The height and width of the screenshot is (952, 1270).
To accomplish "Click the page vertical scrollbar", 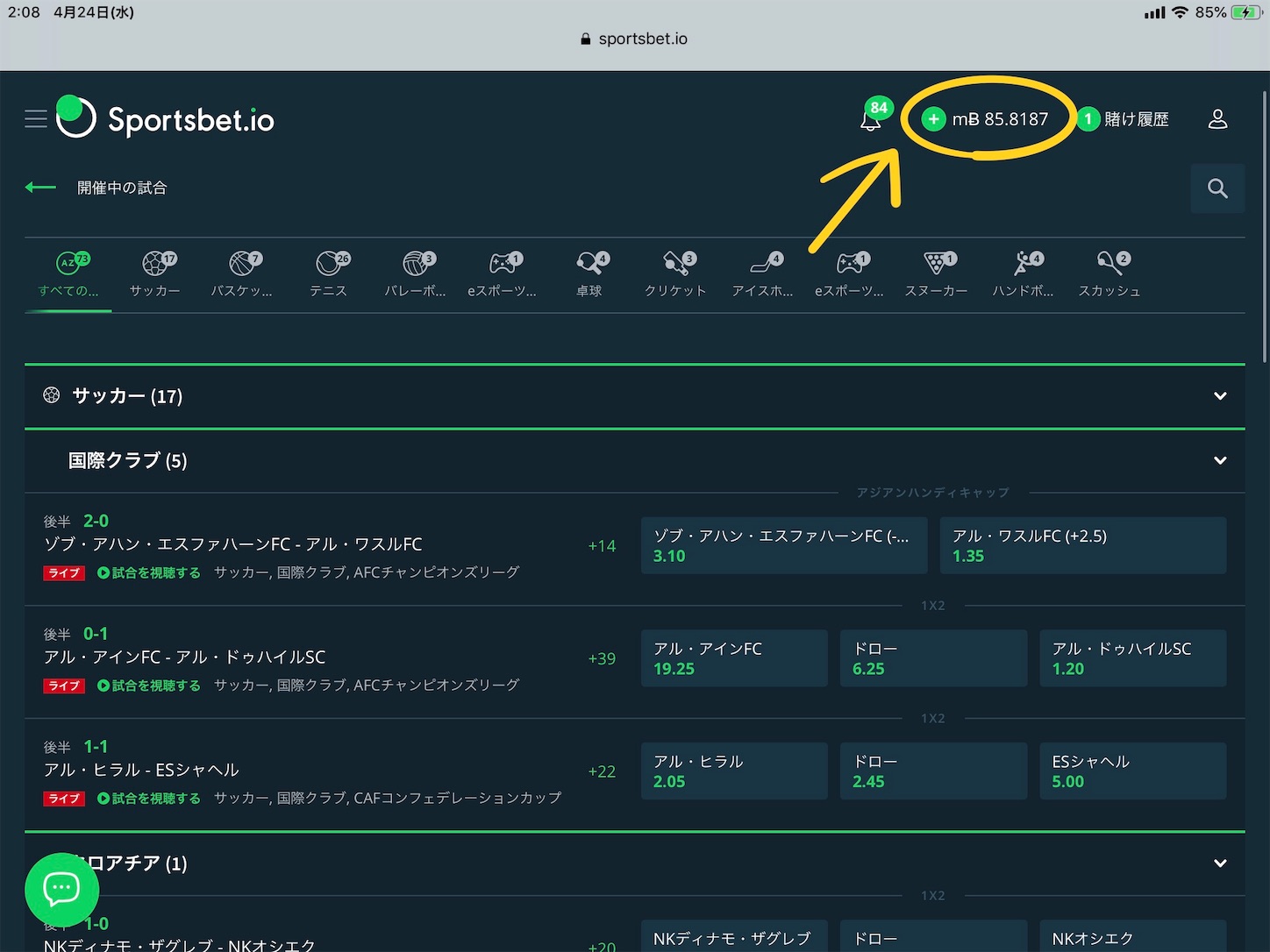I will (x=1264, y=226).
